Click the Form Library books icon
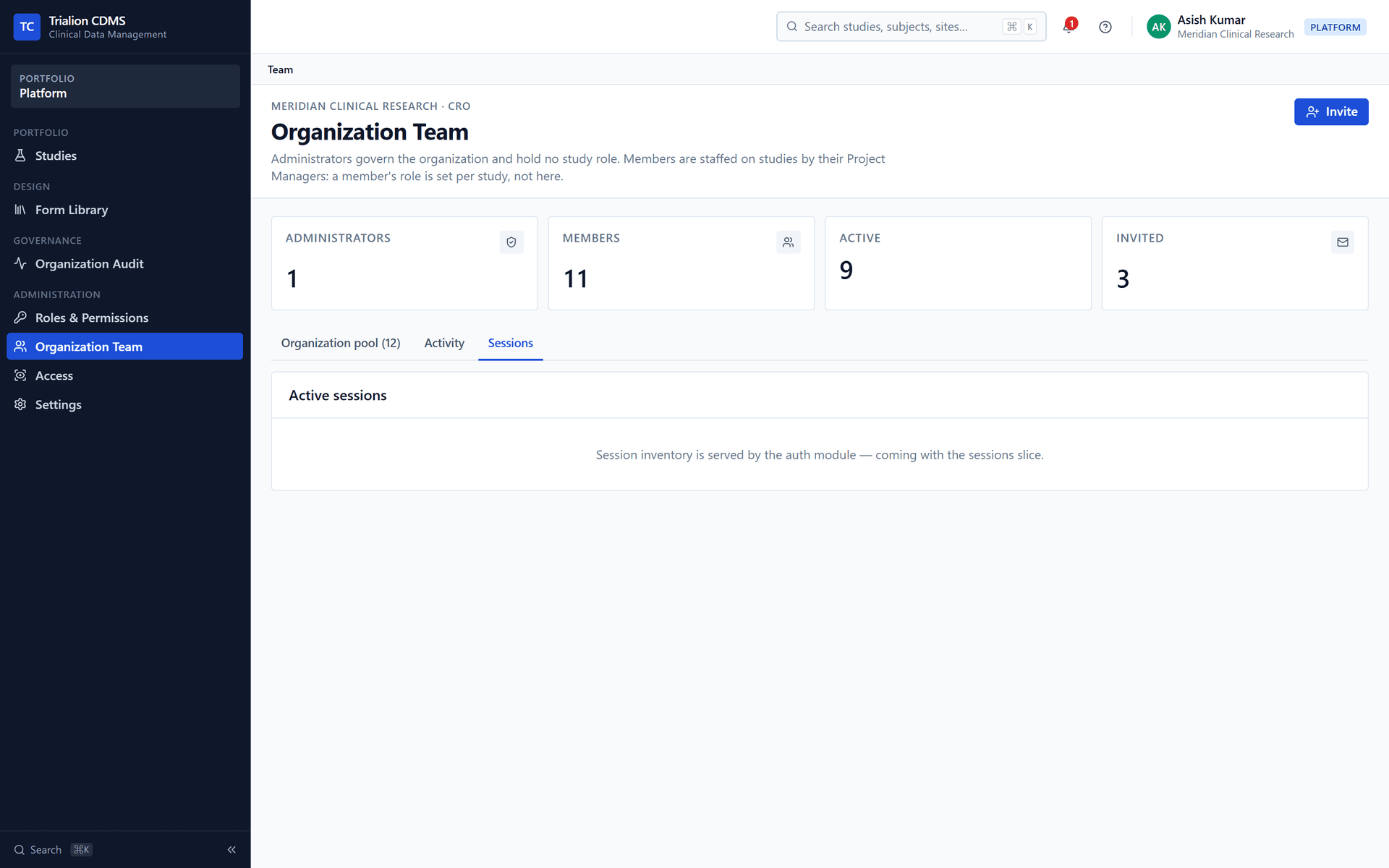This screenshot has width=1389, height=868. point(20,210)
